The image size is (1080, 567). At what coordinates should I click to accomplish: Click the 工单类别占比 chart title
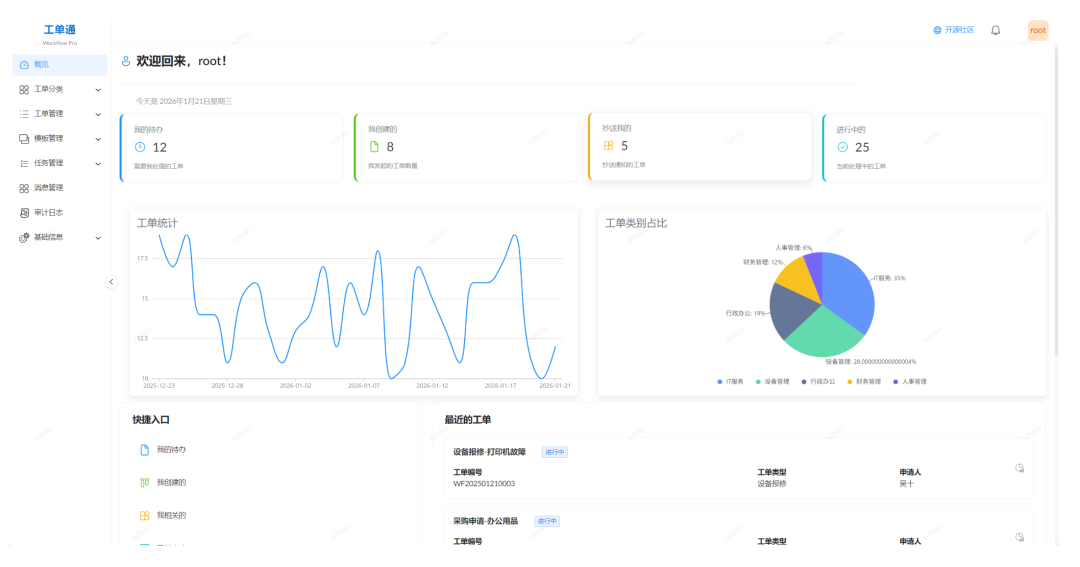tap(636, 223)
